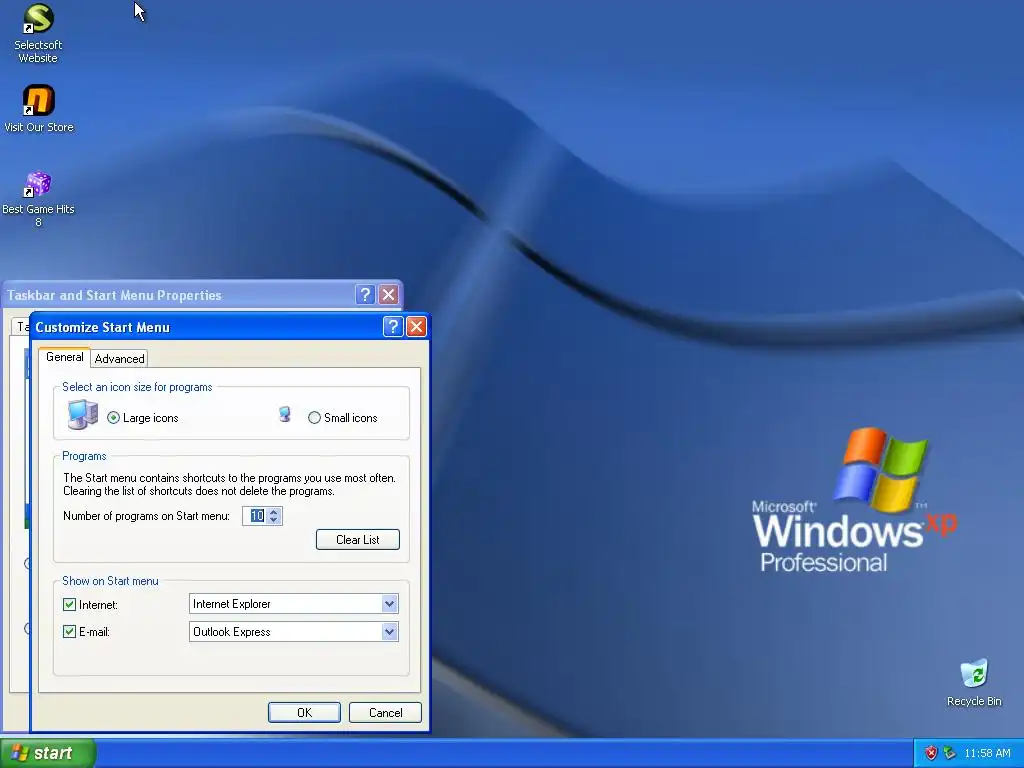Click the red security shield tray icon

[x=931, y=753]
